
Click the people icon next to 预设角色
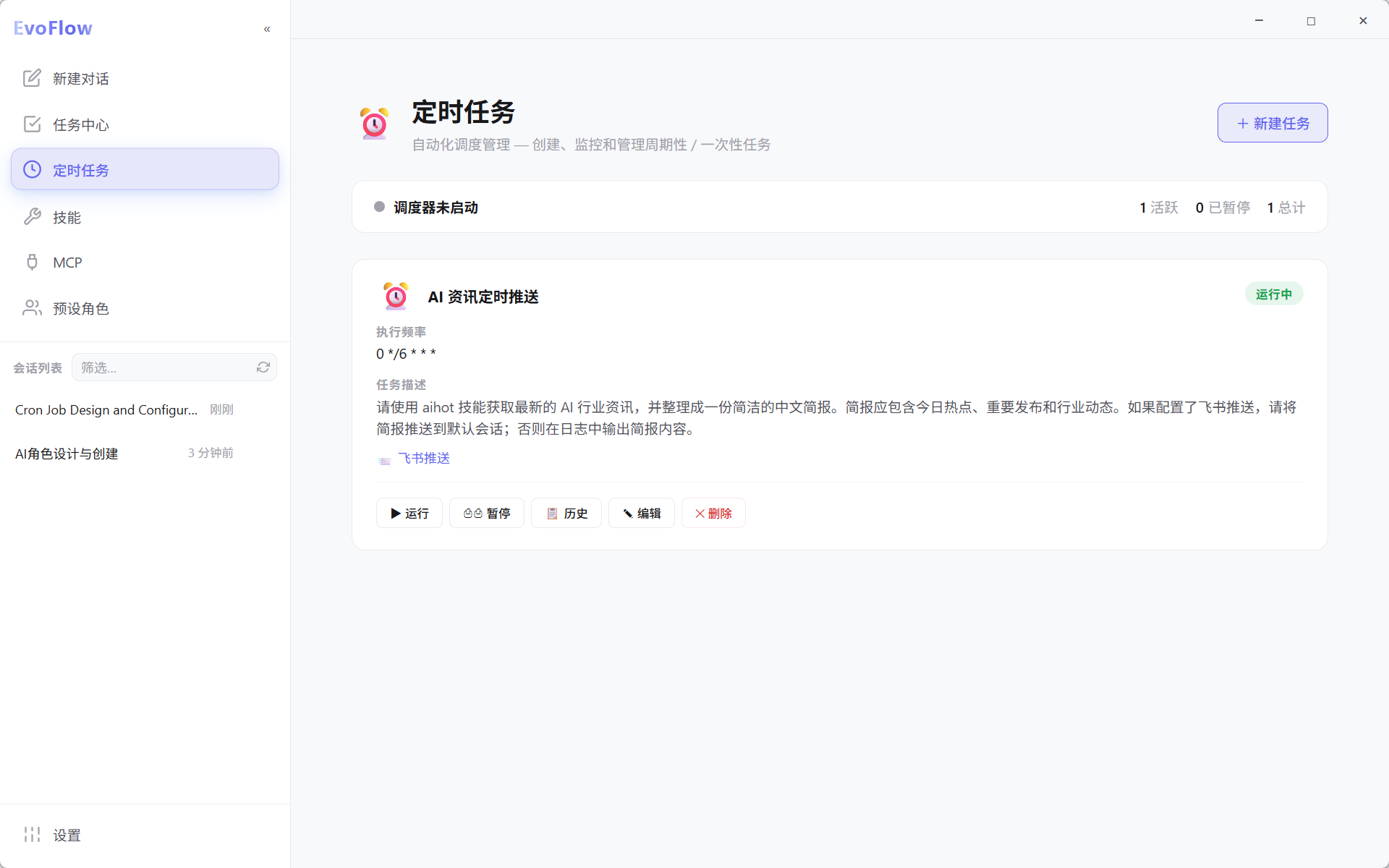(x=32, y=308)
